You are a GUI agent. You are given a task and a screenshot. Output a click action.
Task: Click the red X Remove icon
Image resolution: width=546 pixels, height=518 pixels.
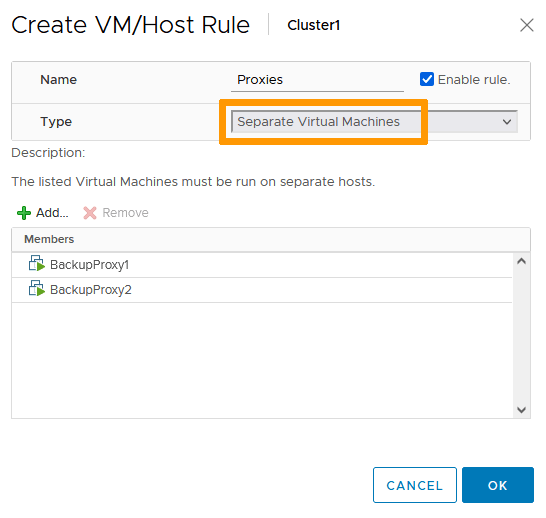[90, 213]
